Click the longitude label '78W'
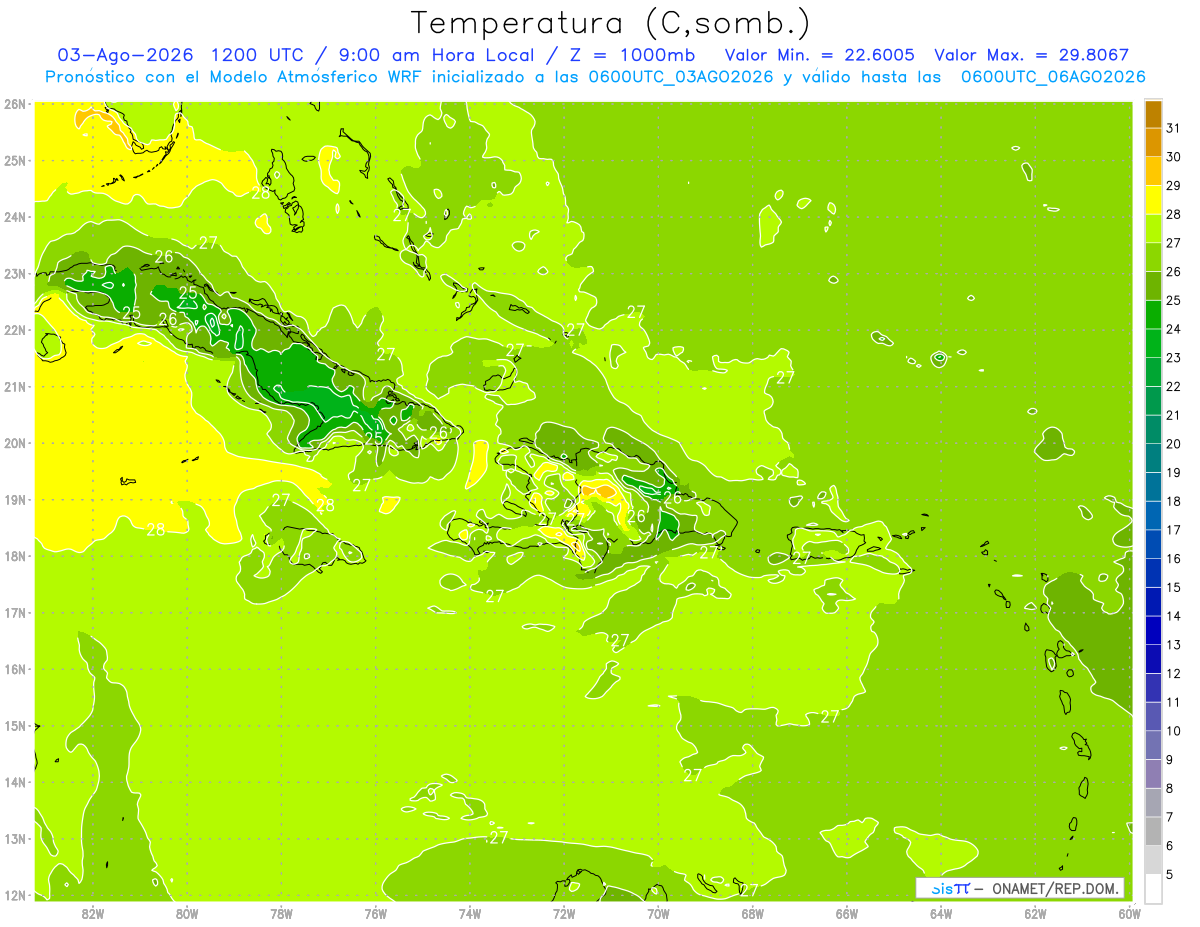1200x927 pixels. pyautogui.click(x=281, y=913)
